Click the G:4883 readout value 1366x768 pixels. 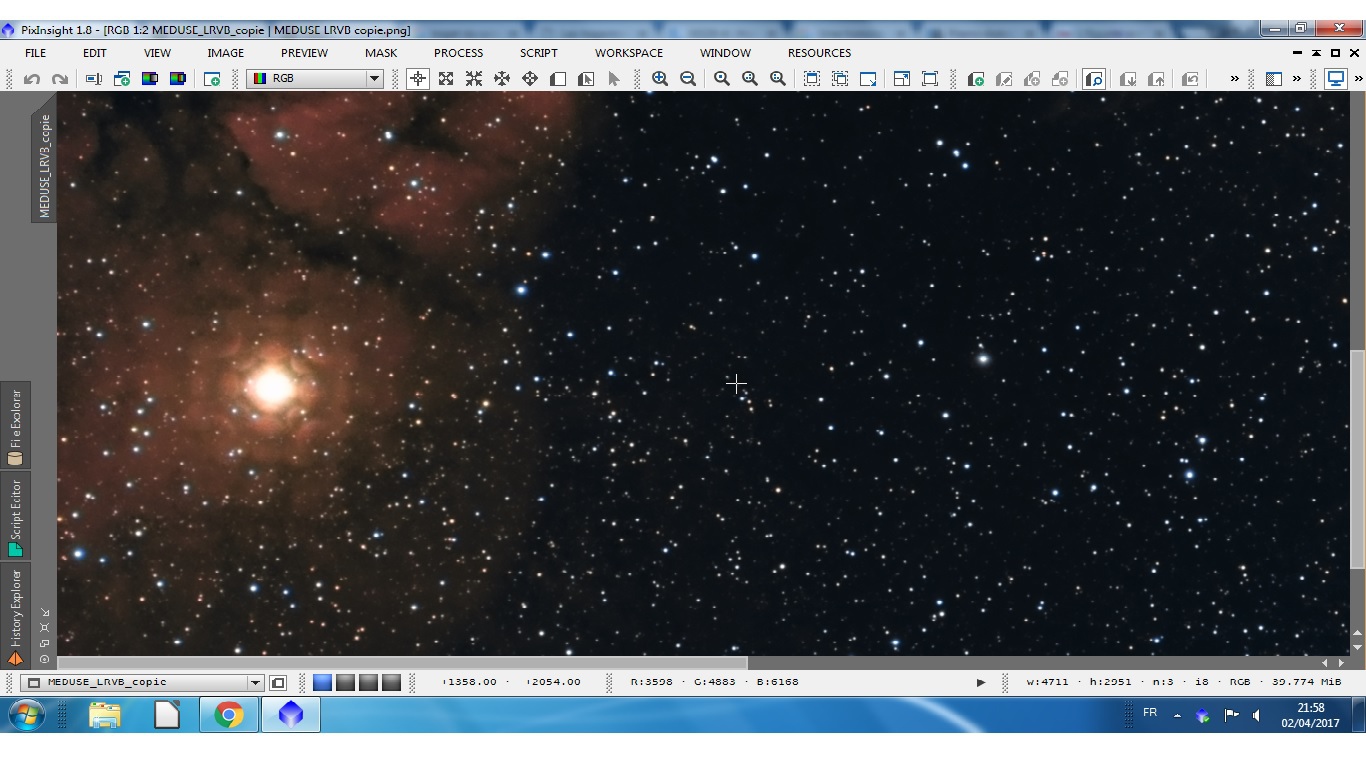click(714, 683)
